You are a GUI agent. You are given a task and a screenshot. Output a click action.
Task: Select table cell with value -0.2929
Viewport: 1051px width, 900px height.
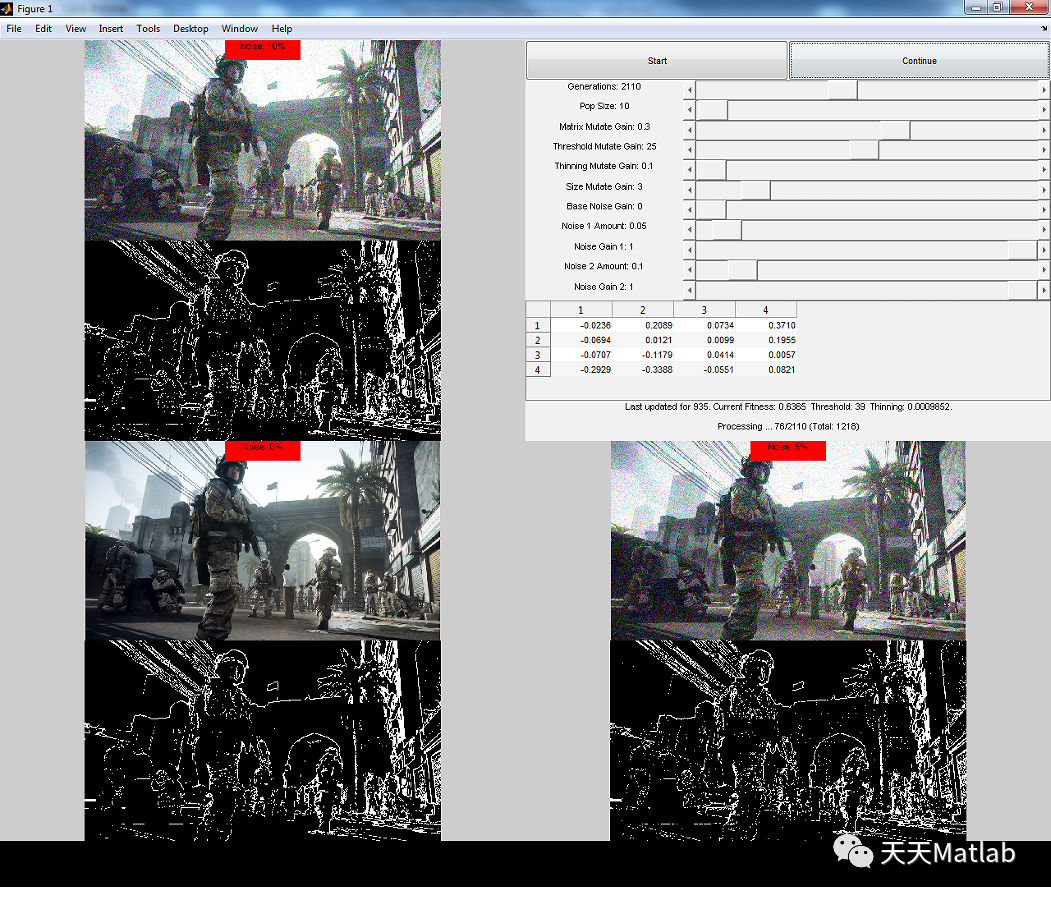(x=581, y=370)
